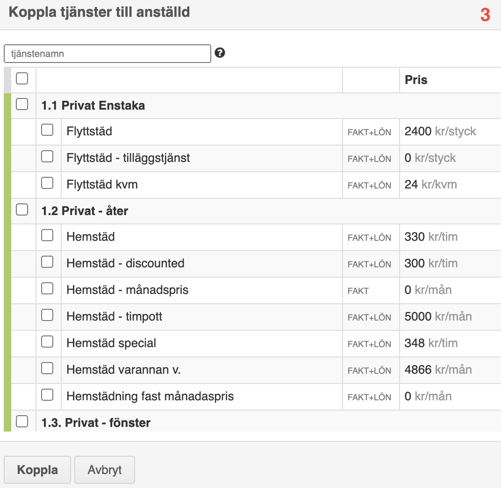
Task: Focus the tjänstenamn search field
Action: pos(107,53)
